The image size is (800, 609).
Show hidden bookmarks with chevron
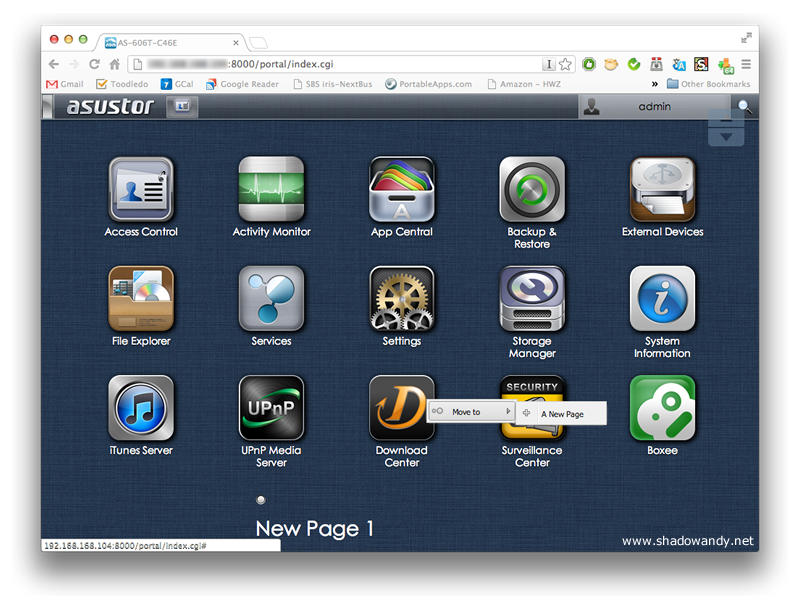pos(655,84)
